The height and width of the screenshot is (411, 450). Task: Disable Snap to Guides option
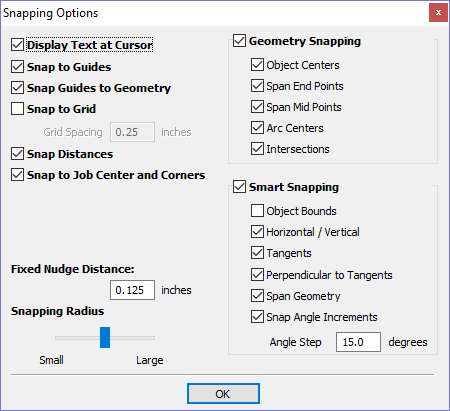click(17, 67)
